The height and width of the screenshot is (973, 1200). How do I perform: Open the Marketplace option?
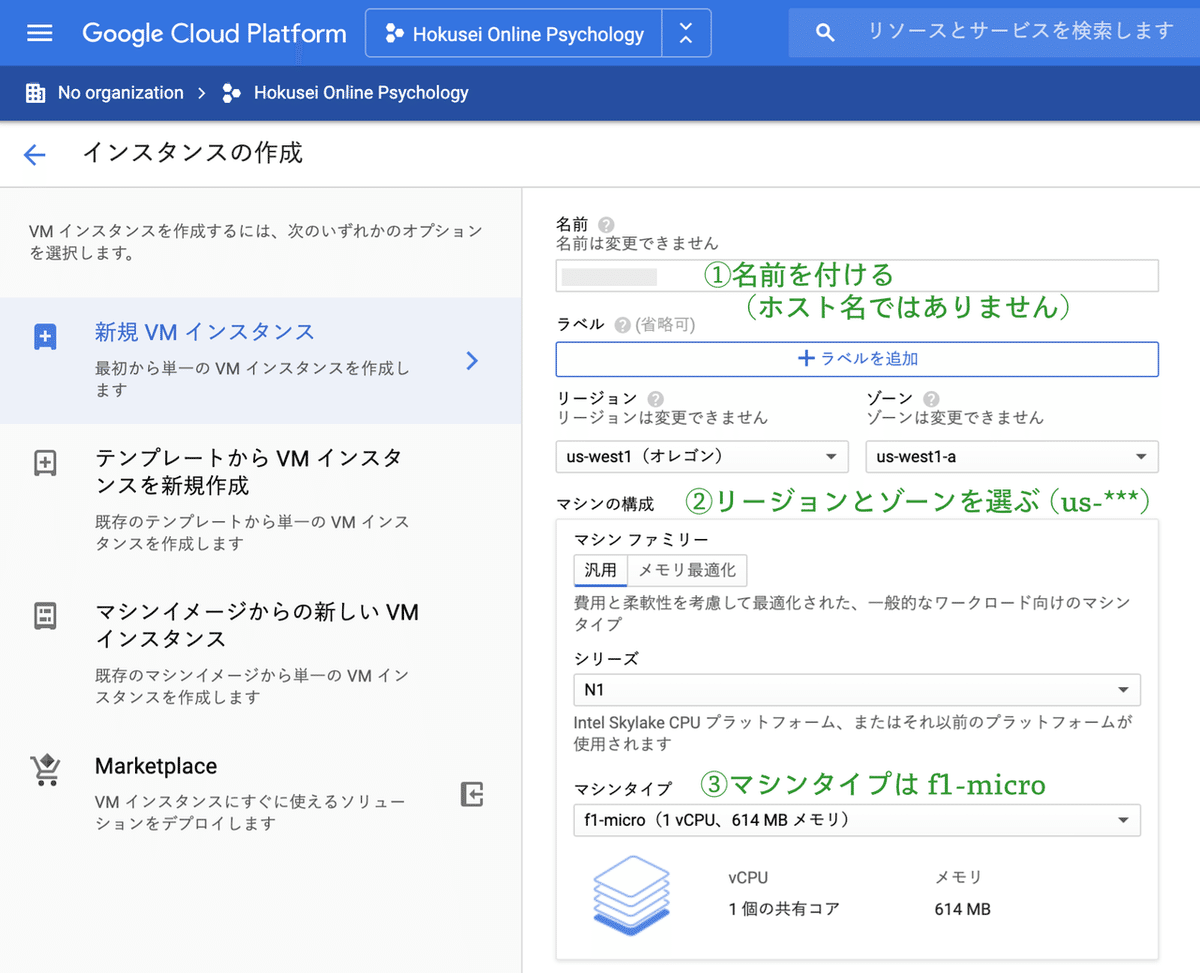tap(260, 795)
